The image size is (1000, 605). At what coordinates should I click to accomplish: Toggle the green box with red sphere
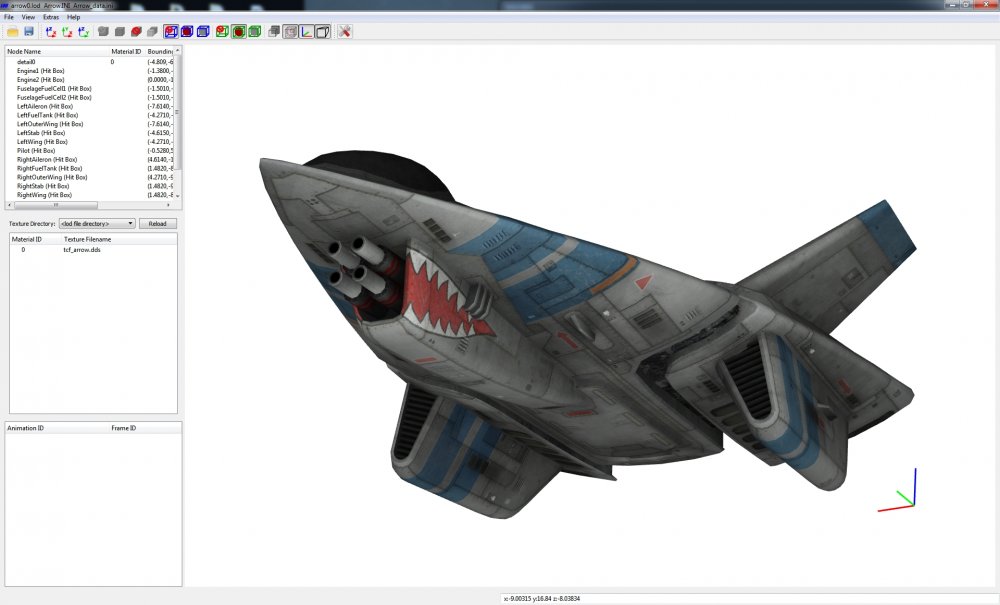click(x=239, y=31)
